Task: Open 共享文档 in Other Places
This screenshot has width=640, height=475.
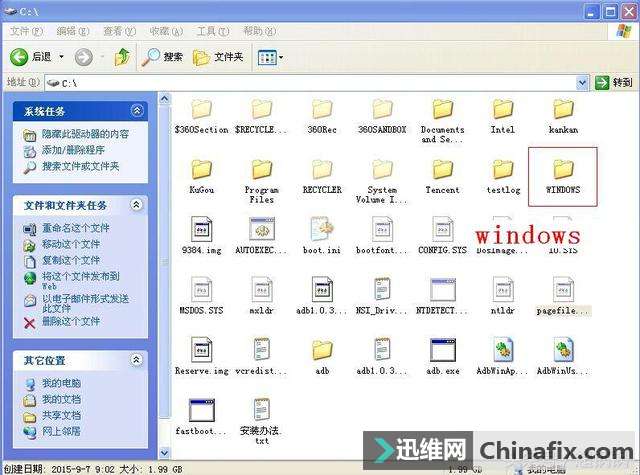Action: pos(61,415)
